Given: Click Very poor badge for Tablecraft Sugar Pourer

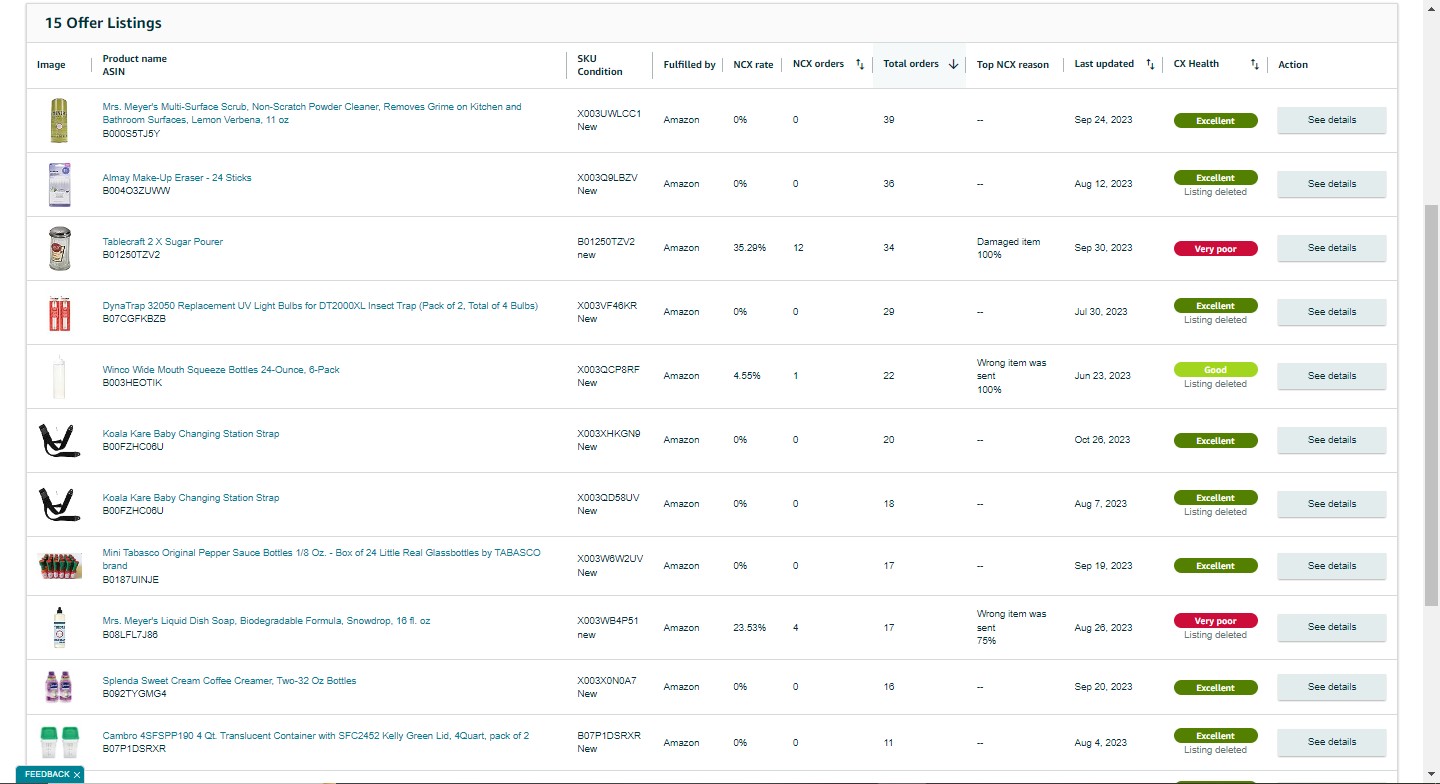Looking at the screenshot, I should (1216, 249).
